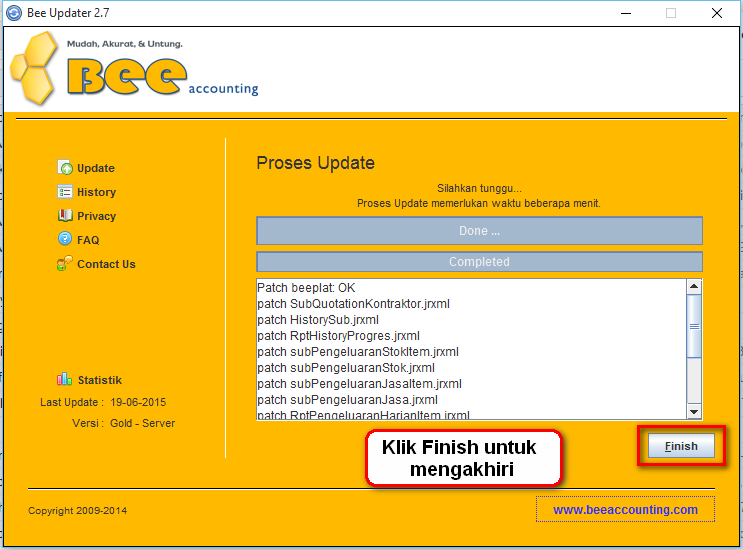This screenshot has height=550, width=743.
Task: Open the Statistik label
Action: [x=100, y=380]
